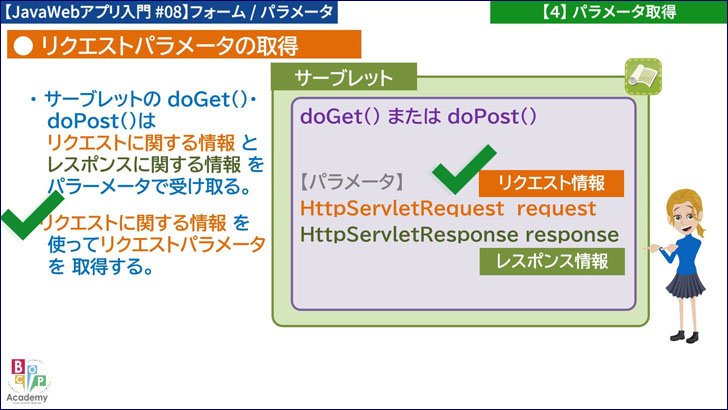Click the green checkmark beside リクエスト情報 label
728x410 pixels.
pos(463,169)
